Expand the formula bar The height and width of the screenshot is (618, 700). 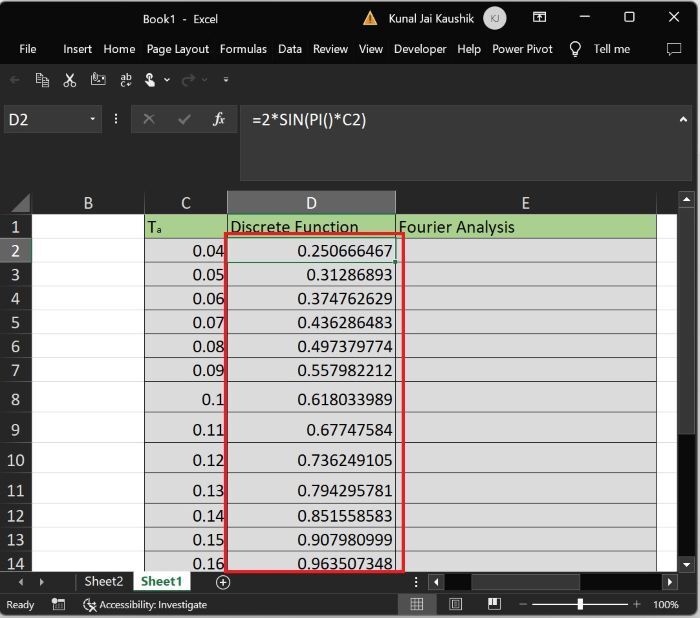click(x=683, y=119)
